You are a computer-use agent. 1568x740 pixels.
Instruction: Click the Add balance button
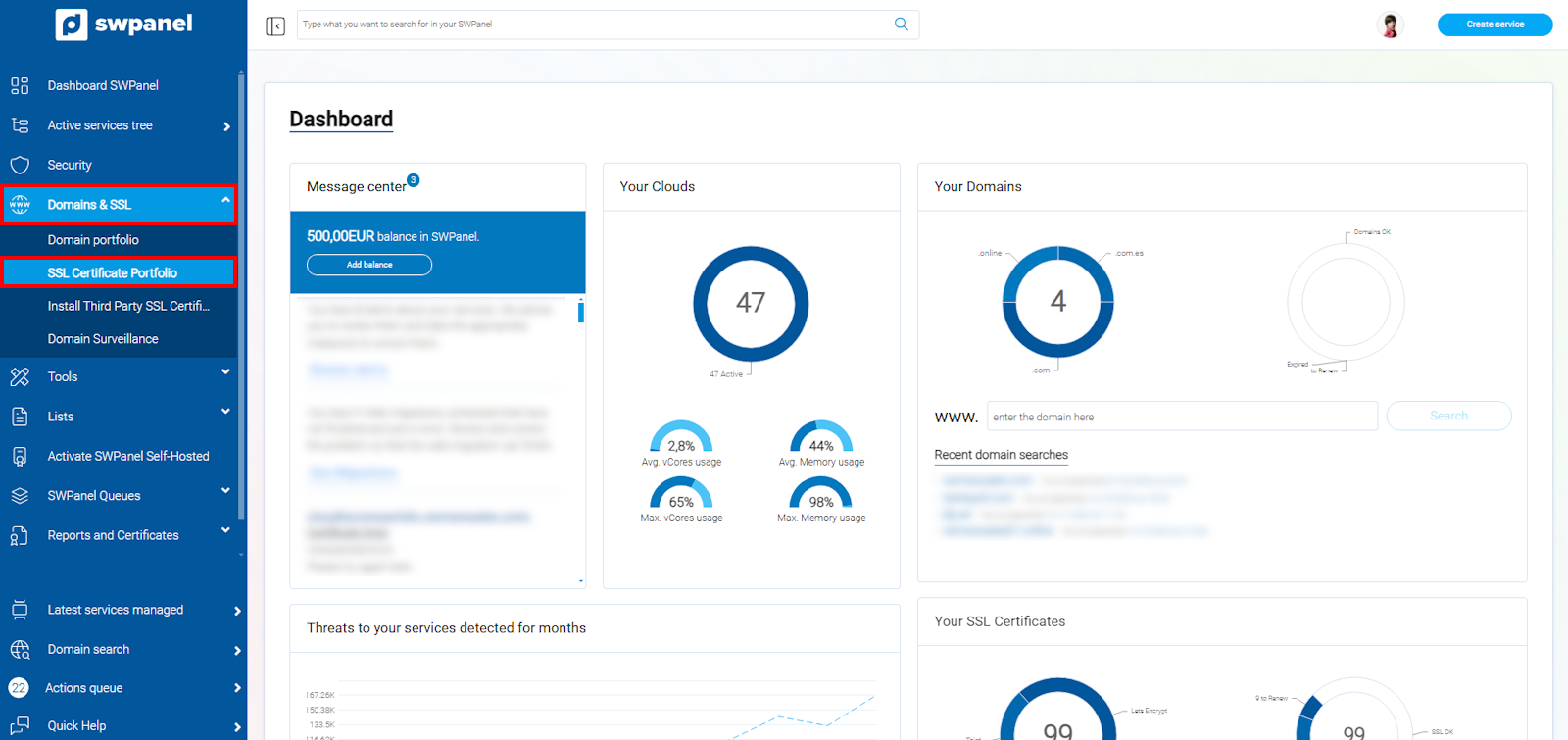click(369, 265)
